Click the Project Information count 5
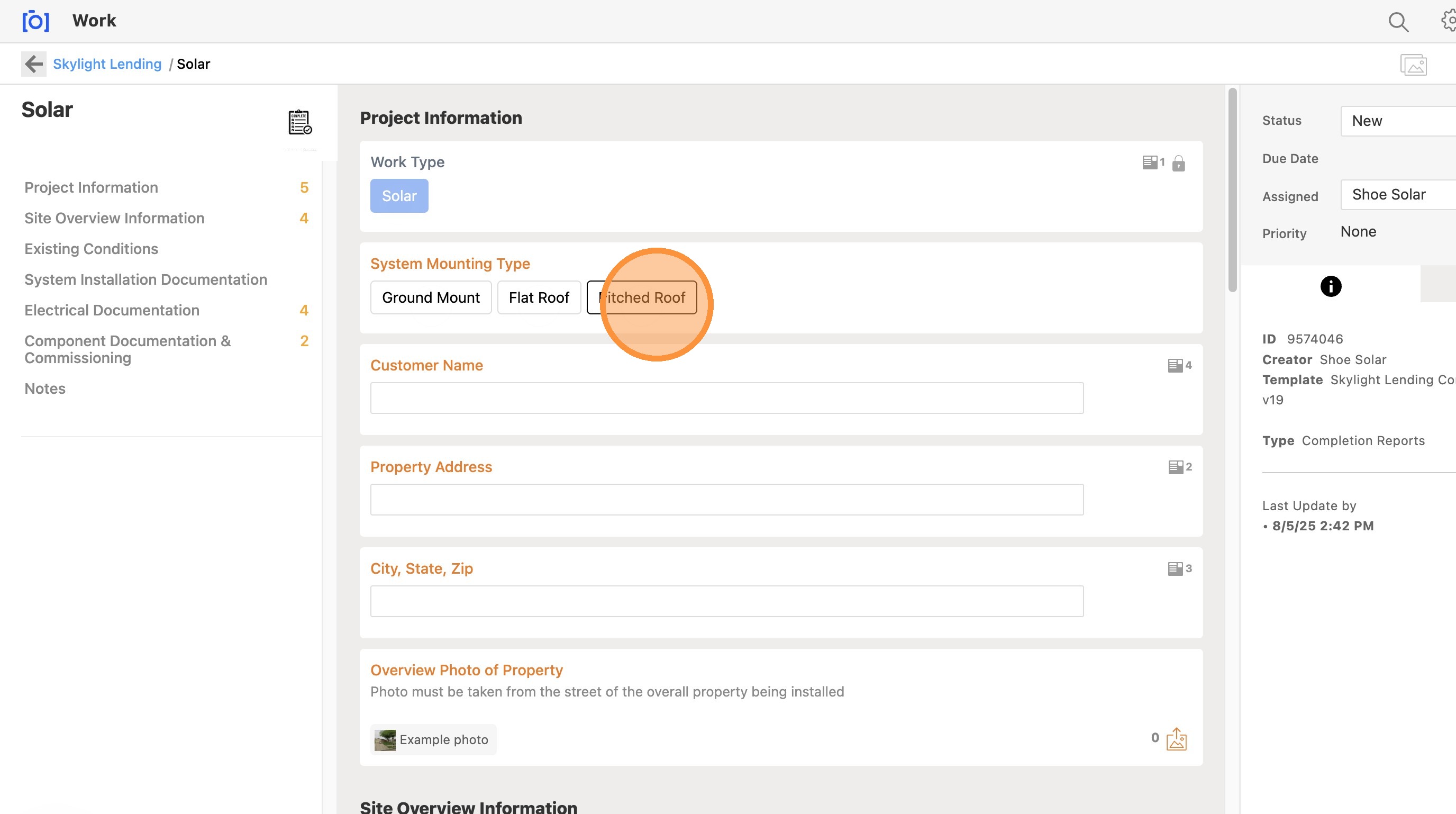 pyautogui.click(x=304, y=188)
